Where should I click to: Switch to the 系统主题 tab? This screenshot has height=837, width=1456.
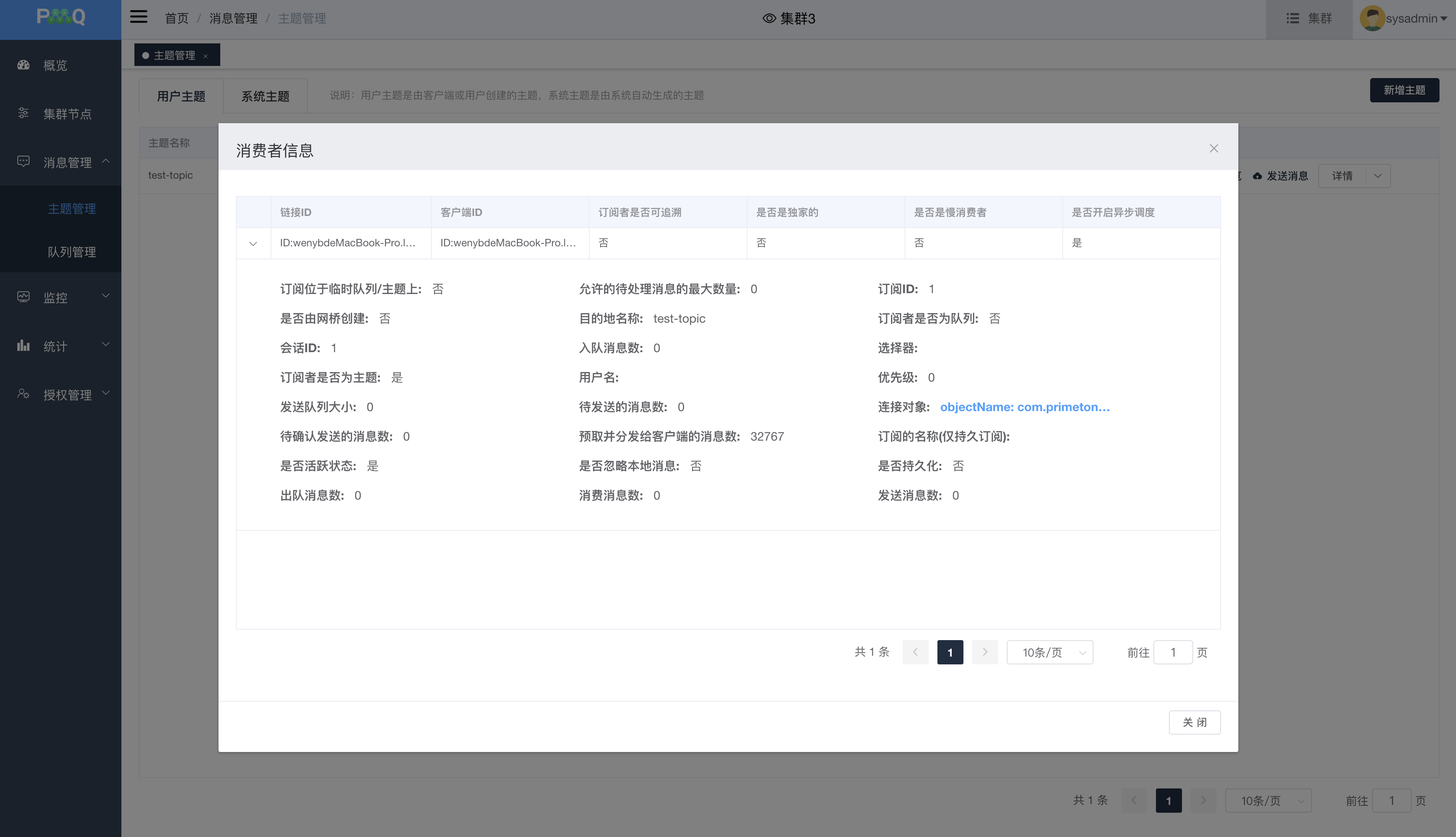(265, 96)
